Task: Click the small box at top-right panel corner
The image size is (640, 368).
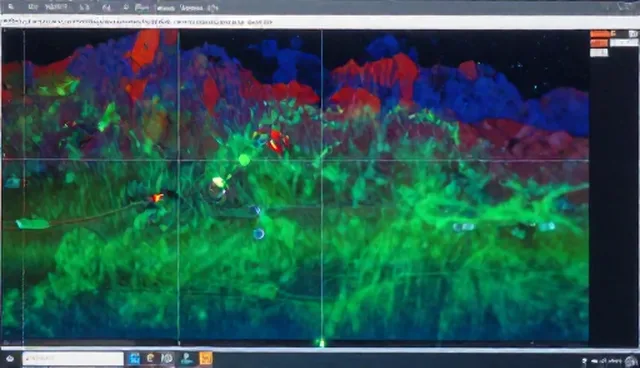Action: [x=633, y=34]
